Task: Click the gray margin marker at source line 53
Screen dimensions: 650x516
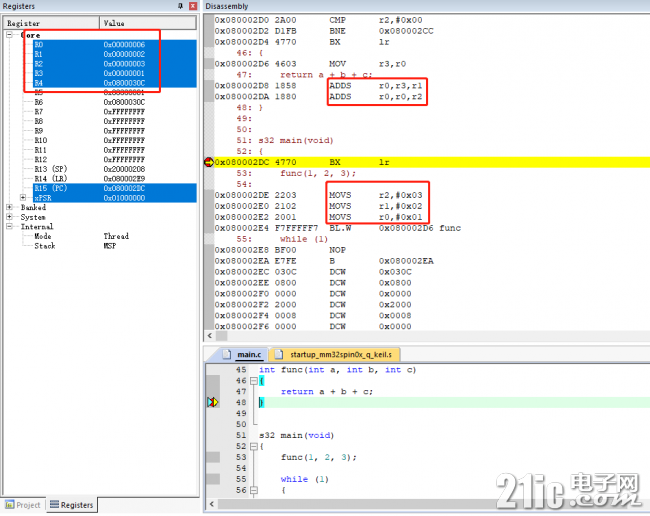Action: point(213,457)
